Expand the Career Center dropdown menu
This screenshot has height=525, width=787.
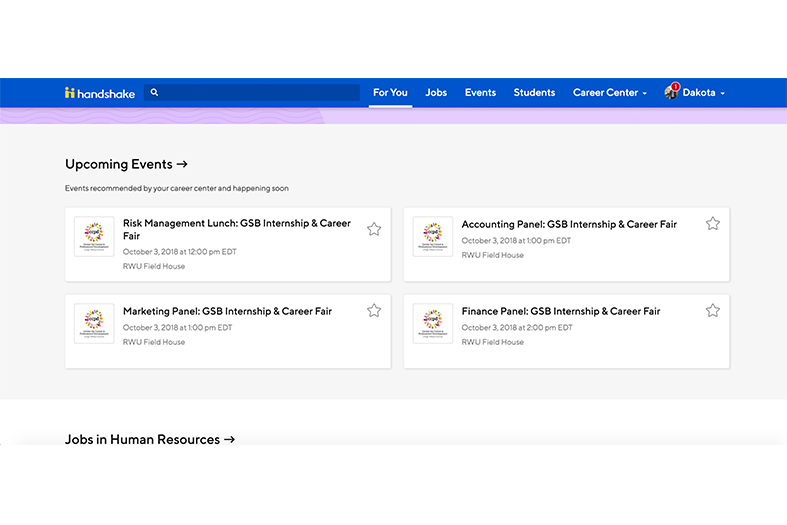tap(610, 93)
